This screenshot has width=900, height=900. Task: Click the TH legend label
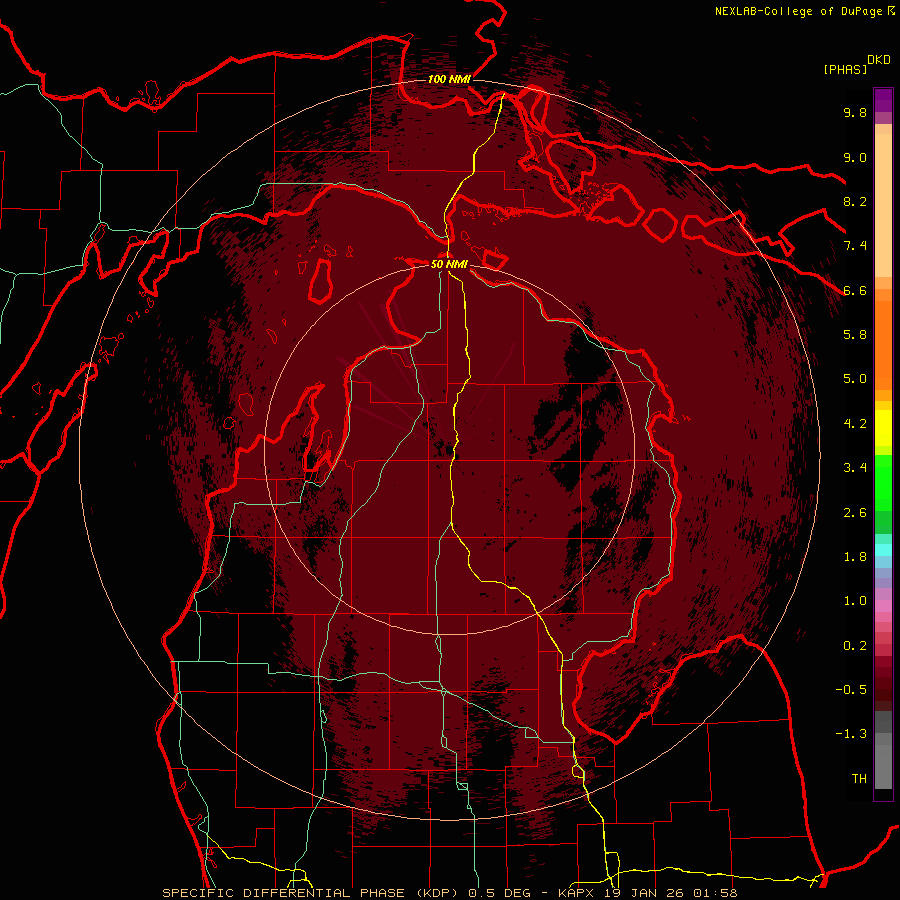tap(859, 779)
